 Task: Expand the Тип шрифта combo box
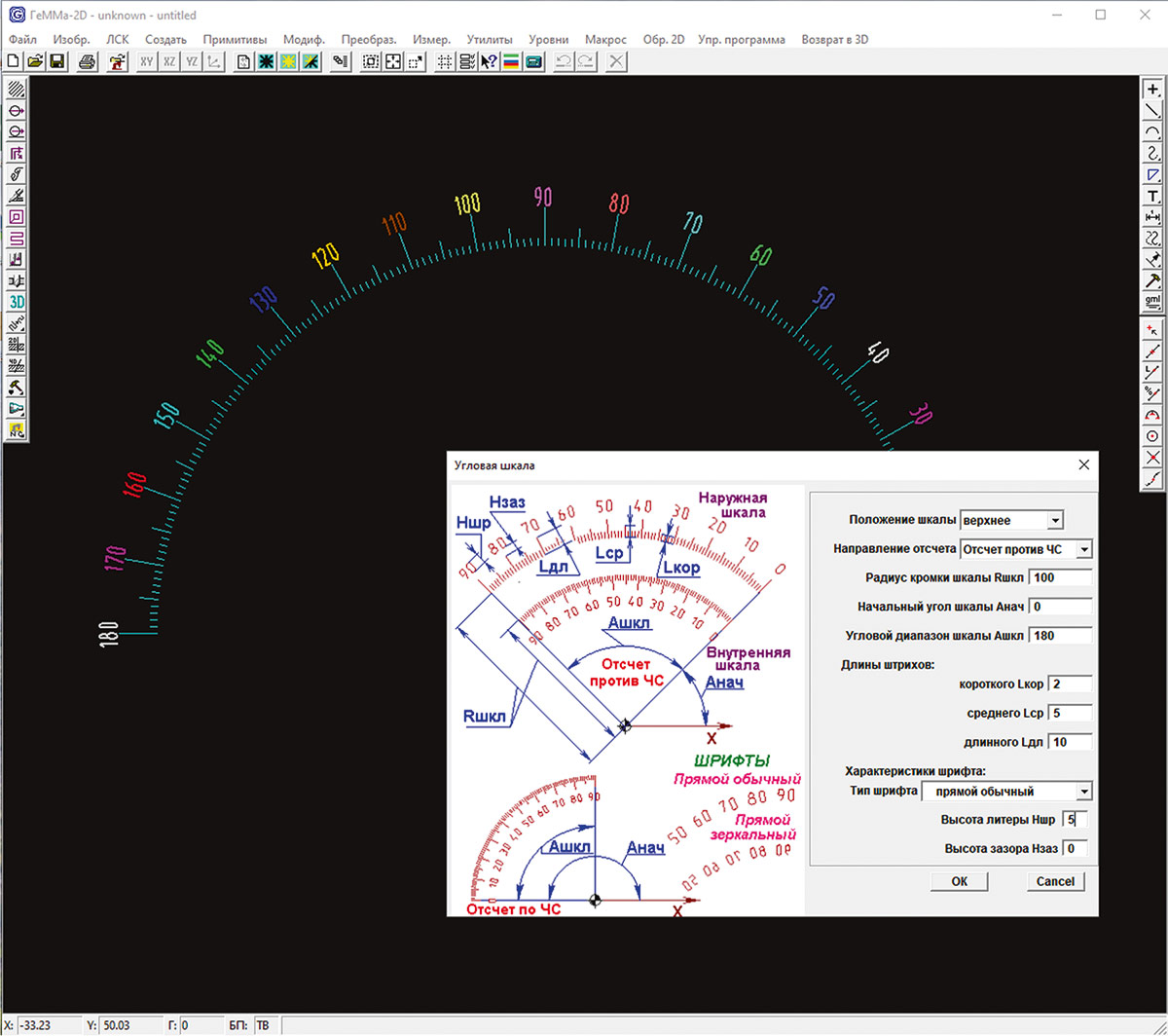tap(1083, 792)
